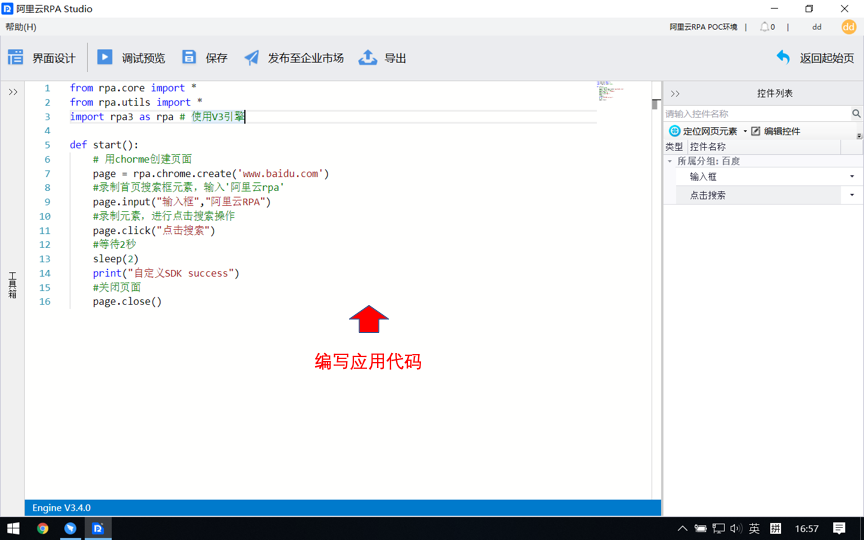Click the code minimap thumbnail
864x540 pixels.
click(x=611, y=91)
